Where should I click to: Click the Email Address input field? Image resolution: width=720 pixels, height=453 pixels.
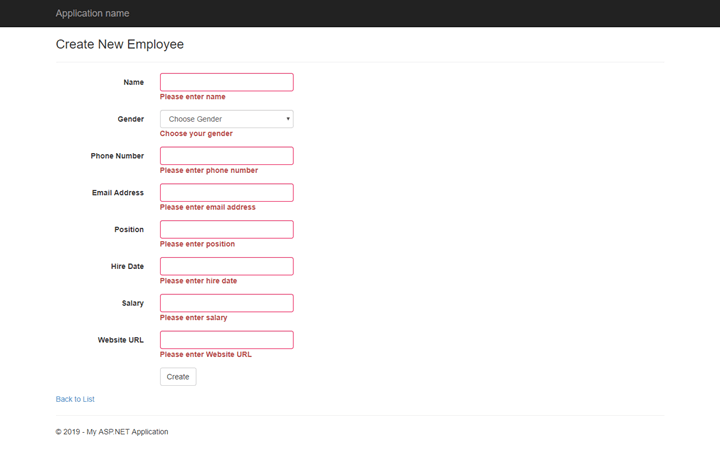tap(226, 193)
